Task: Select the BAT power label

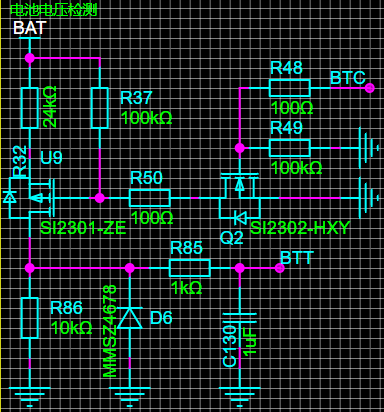Action: [29, 28]
